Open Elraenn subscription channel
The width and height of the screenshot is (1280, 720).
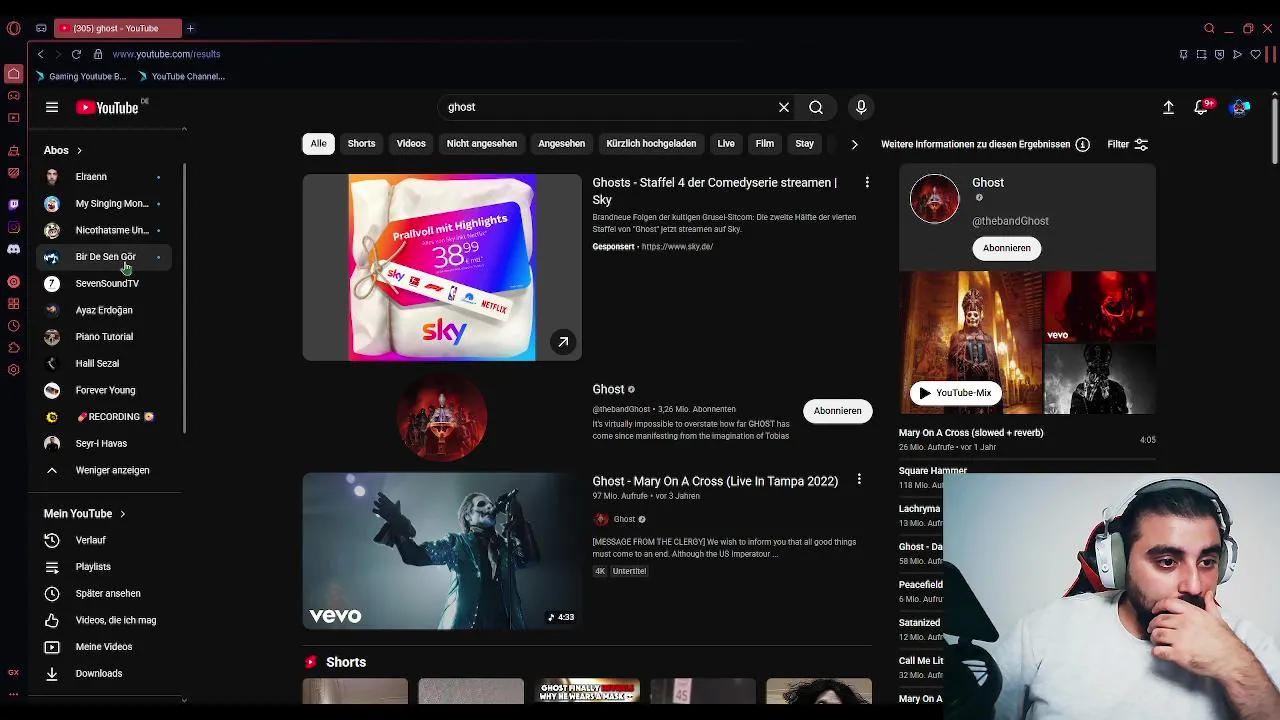(104, 177)
